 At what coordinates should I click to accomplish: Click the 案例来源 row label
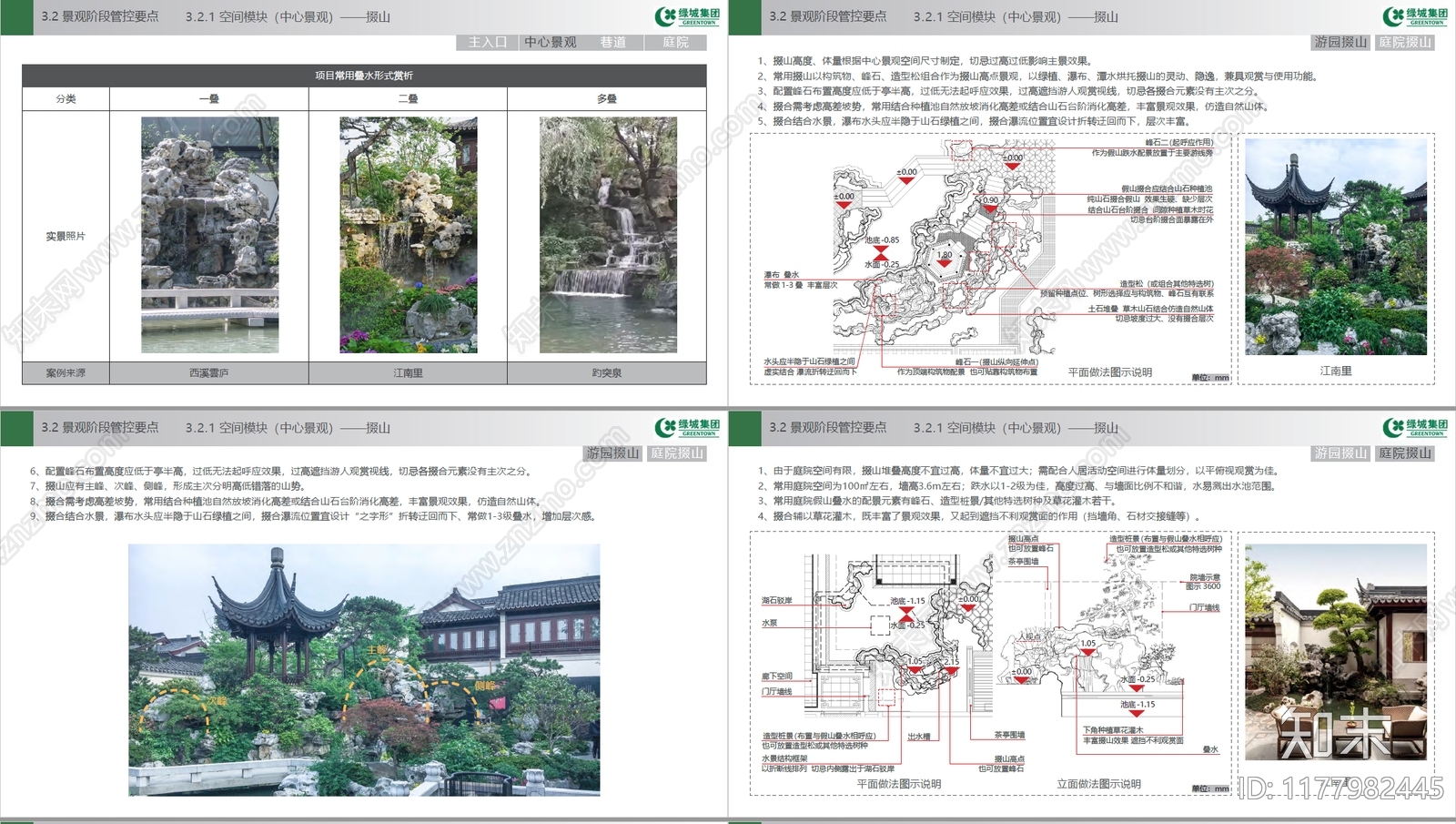point(66,373)
